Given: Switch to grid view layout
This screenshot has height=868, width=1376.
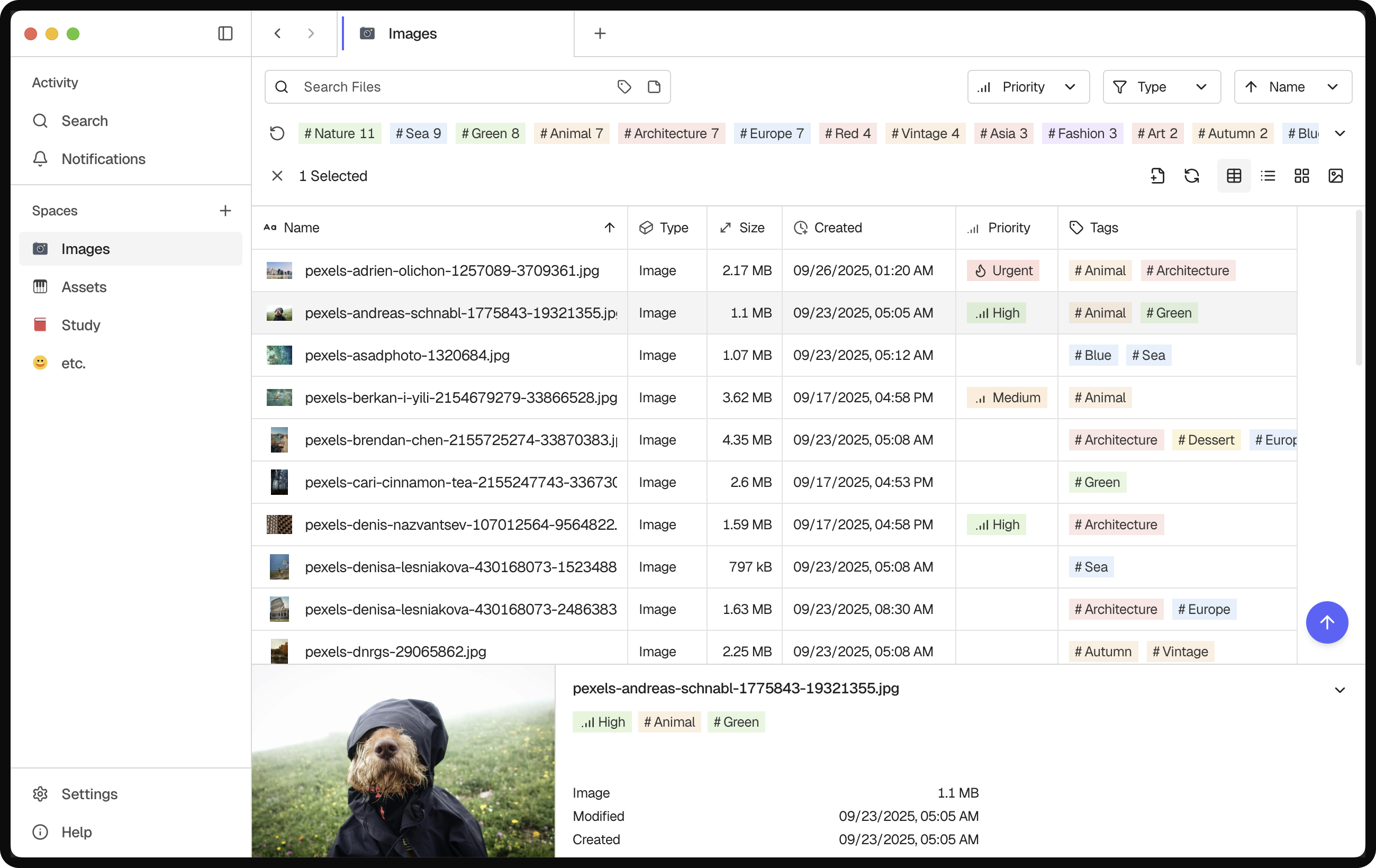Looking at the screenshot, I should click(1302, 176).
